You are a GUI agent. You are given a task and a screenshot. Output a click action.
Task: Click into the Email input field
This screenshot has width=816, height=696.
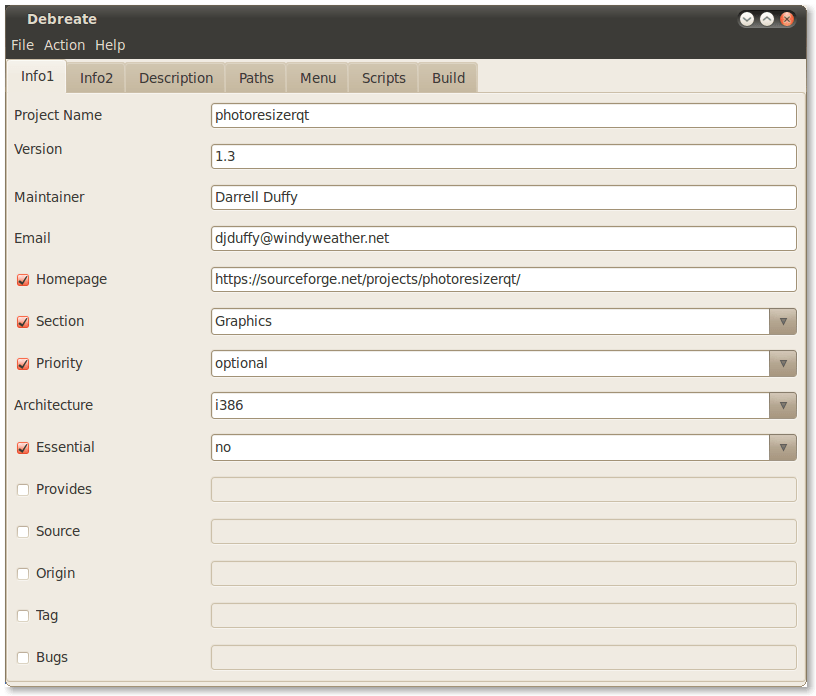point(503,238)
